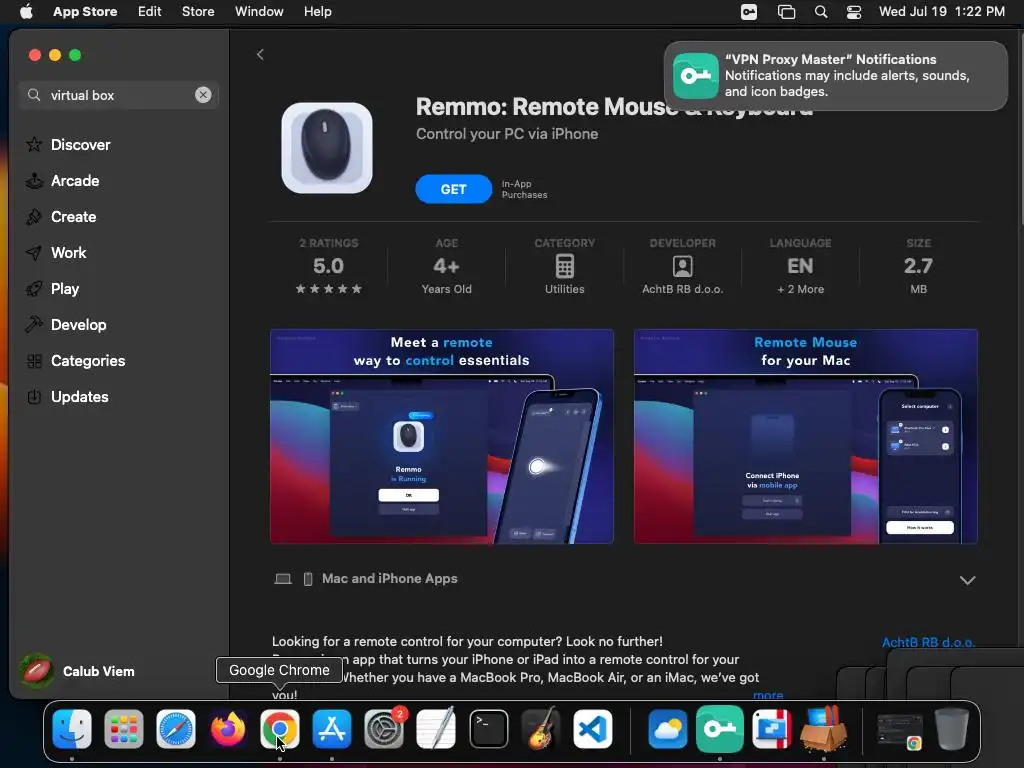The height and width of the screenshot is (768, 1024).
Task: Click the VPN Proxy Master notification
Action: 836,76
